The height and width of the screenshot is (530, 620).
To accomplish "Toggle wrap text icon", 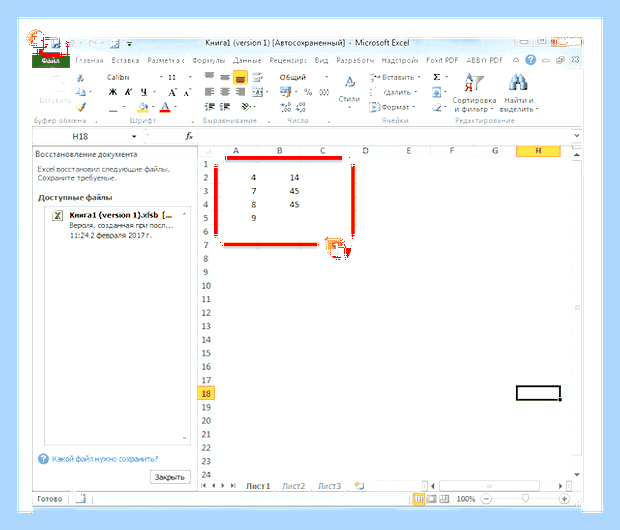I will point(257,78).
